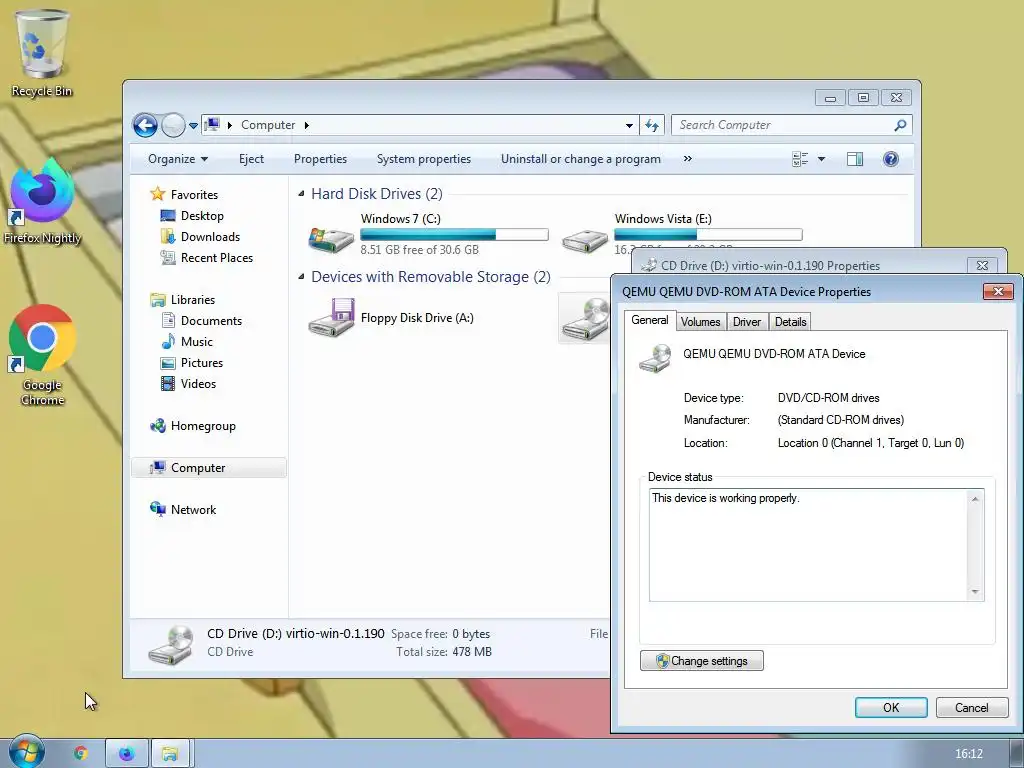Viewport: 1024px width, 768px height.
Task: Close the CD Drive (D:) Properties window
Action: 982,265
